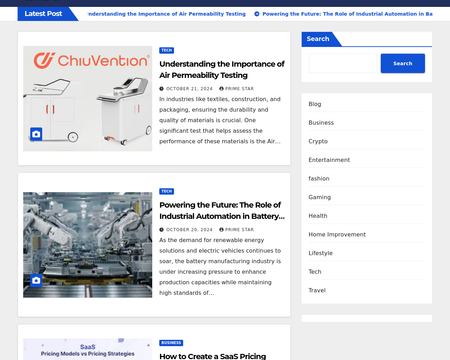This screenshot has width=450, height=360.
Task: Click the Latest Post label
Action: [x=43, y=14]
